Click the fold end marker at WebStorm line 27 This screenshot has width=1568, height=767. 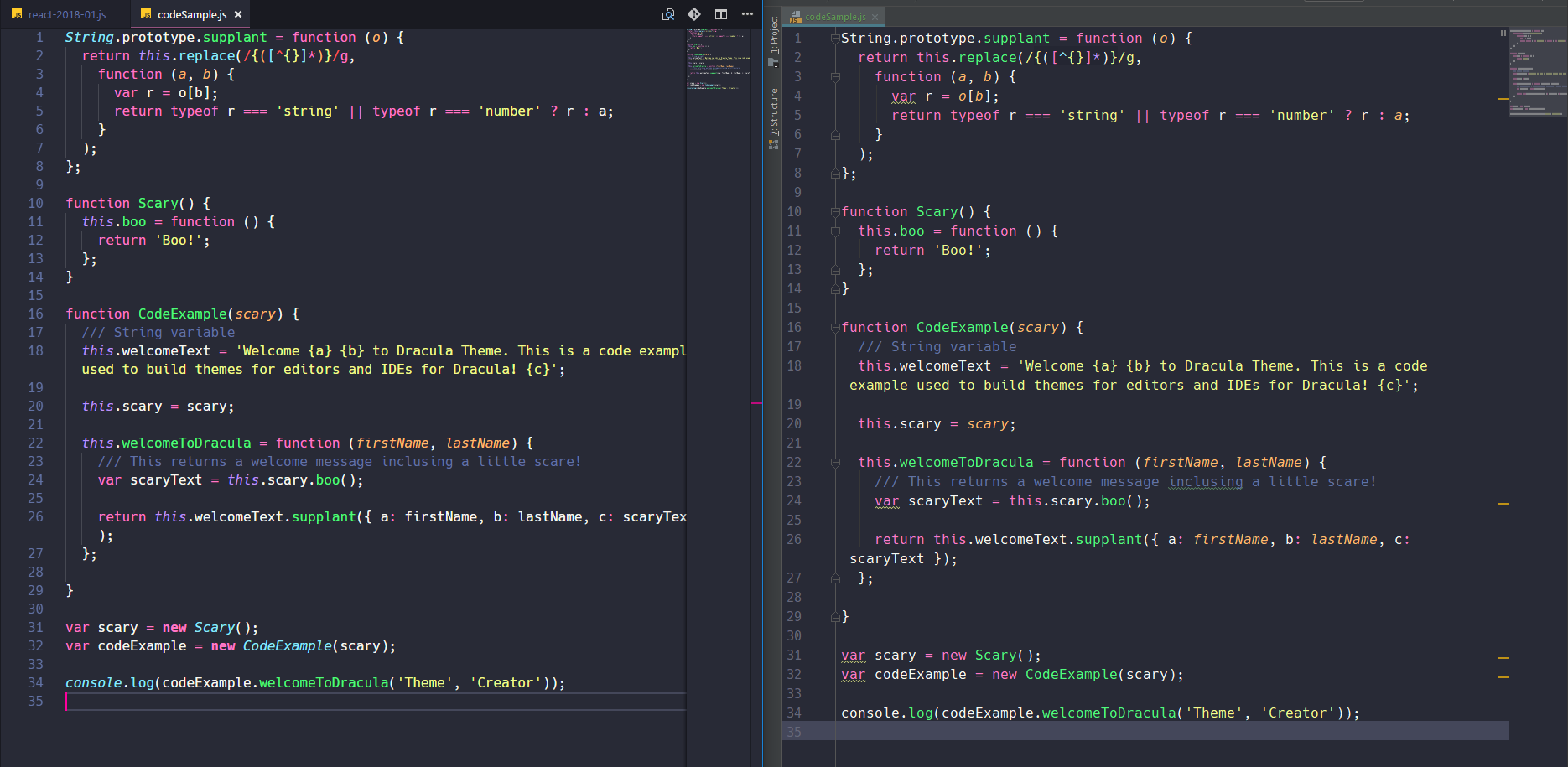click(835, 578)
